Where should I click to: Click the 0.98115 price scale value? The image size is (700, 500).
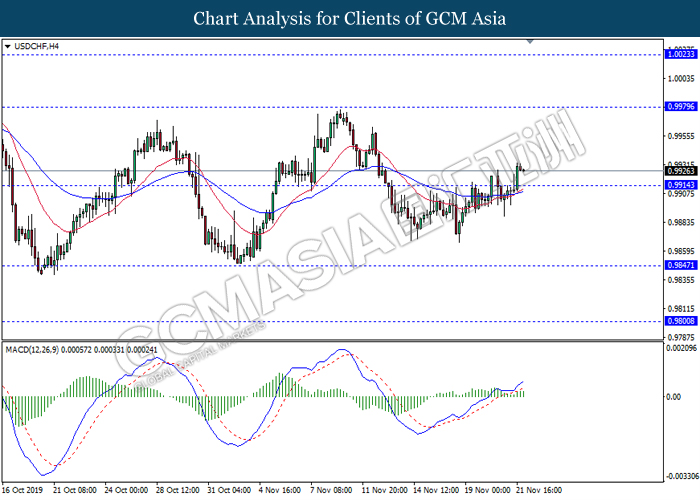[x=681, y=308]
